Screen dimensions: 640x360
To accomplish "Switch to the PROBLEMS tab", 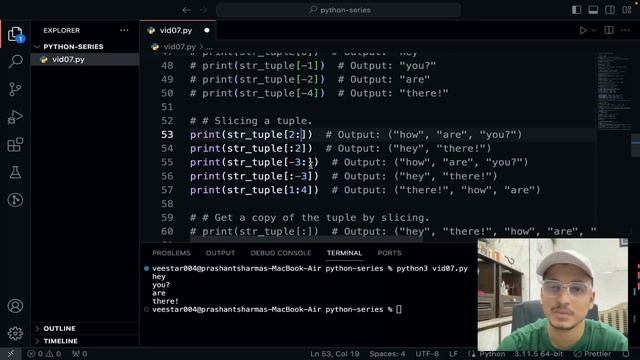I will point(171,253).
